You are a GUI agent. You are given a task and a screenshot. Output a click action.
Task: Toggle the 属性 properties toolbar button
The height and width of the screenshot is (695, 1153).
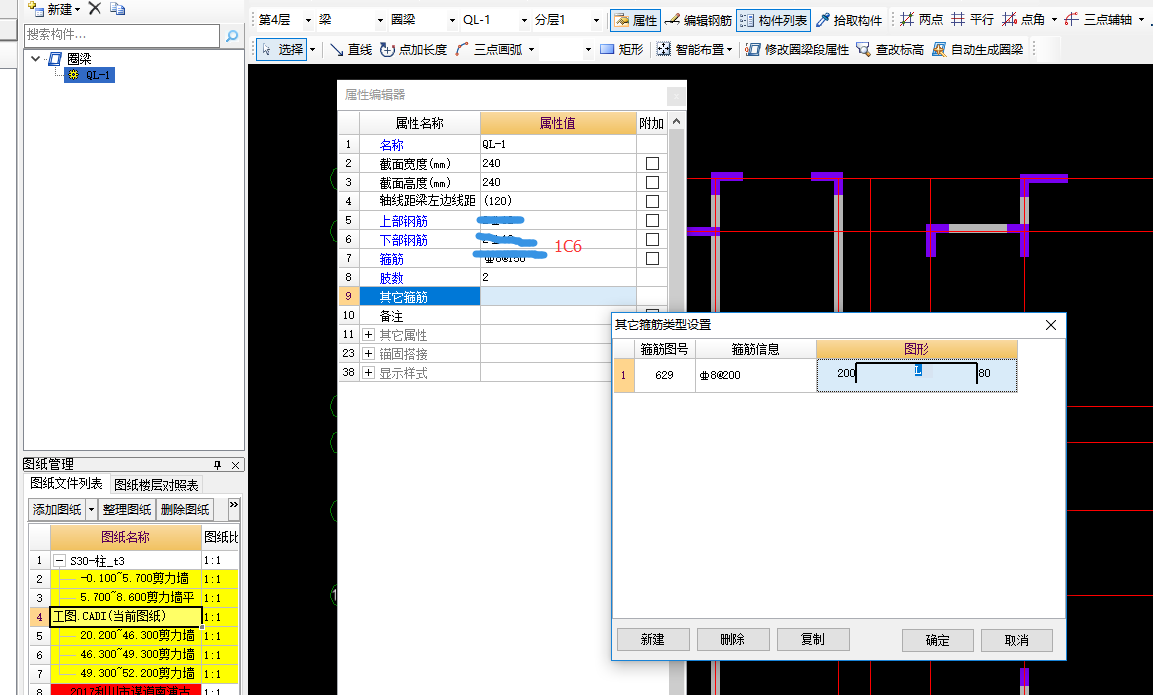(x=635, y=20)
